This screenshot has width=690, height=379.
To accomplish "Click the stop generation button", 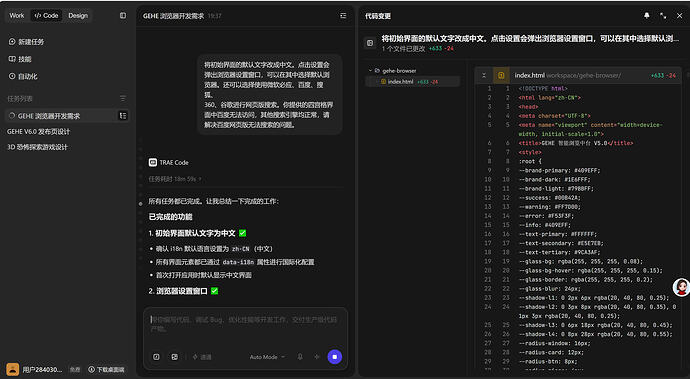I will (x=334, y=357).
